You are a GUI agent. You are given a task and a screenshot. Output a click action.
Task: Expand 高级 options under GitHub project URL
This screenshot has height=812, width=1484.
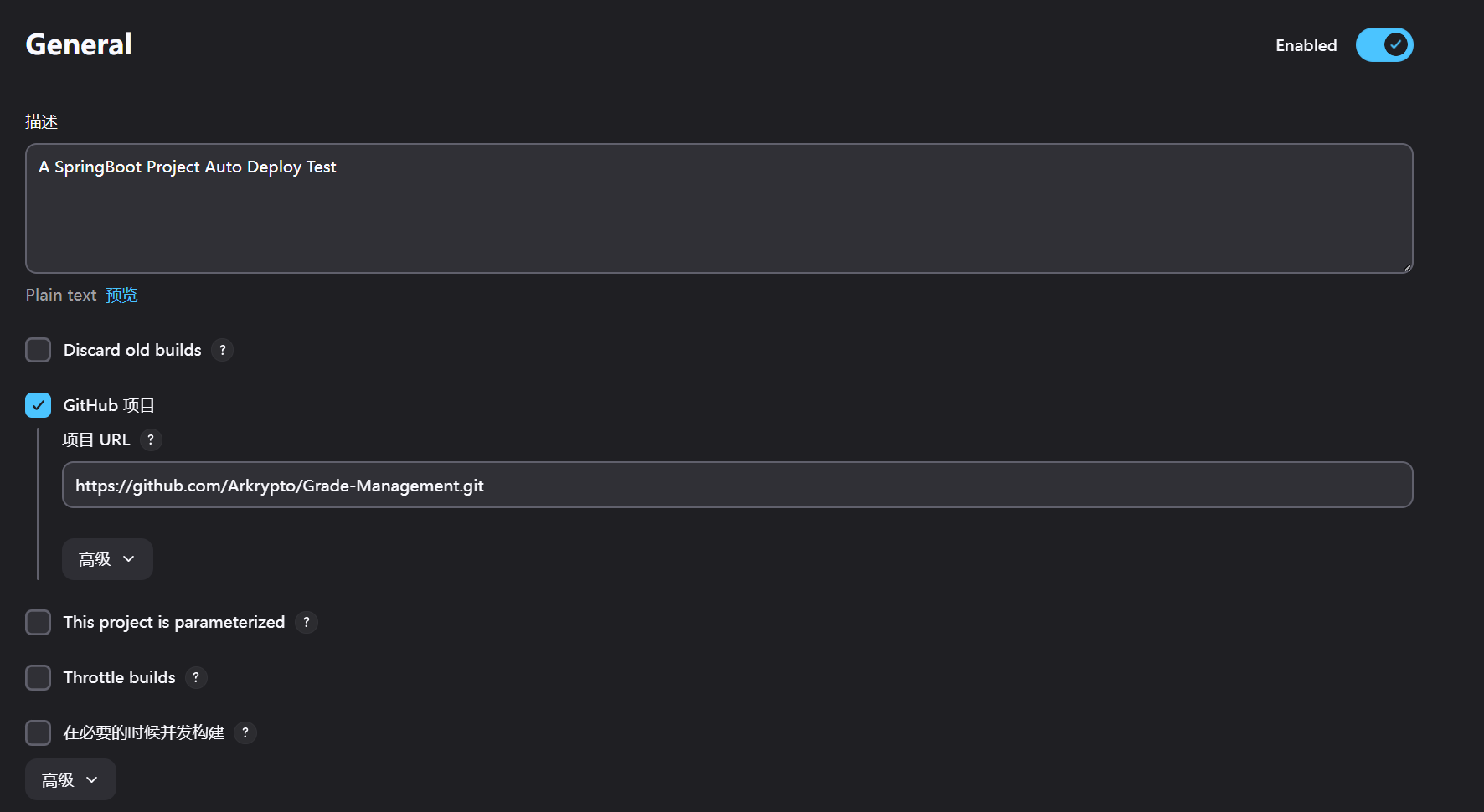click(107, 559)
